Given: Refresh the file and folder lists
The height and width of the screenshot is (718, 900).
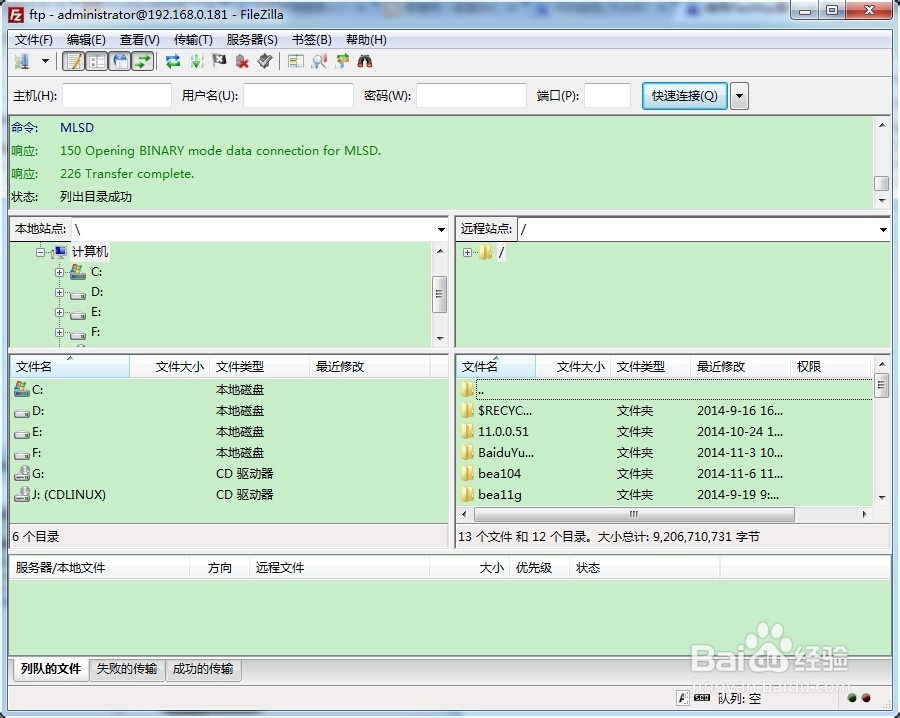Looking at the screenshot, I should click(x=173, y=62).
